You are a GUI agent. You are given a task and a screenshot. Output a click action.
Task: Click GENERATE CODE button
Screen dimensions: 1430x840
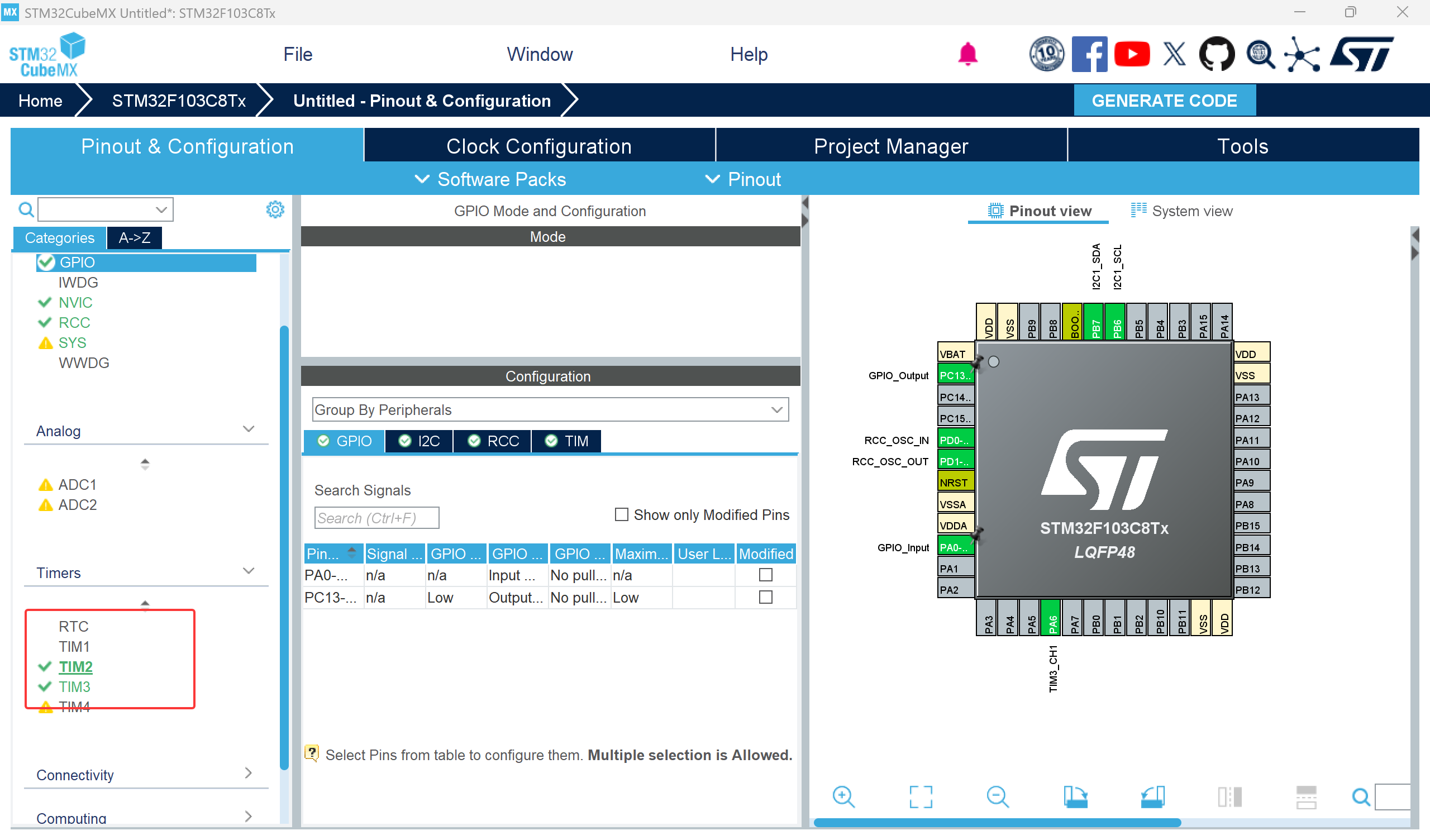coord(1165,101)
